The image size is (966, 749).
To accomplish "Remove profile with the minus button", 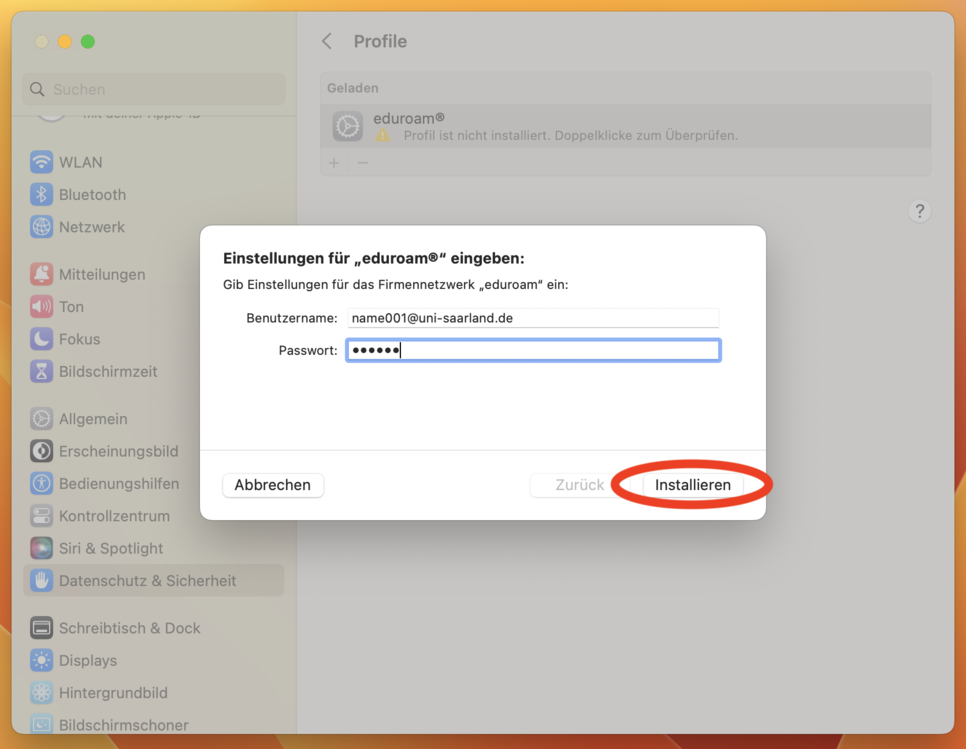I will [x=363, y=163].
